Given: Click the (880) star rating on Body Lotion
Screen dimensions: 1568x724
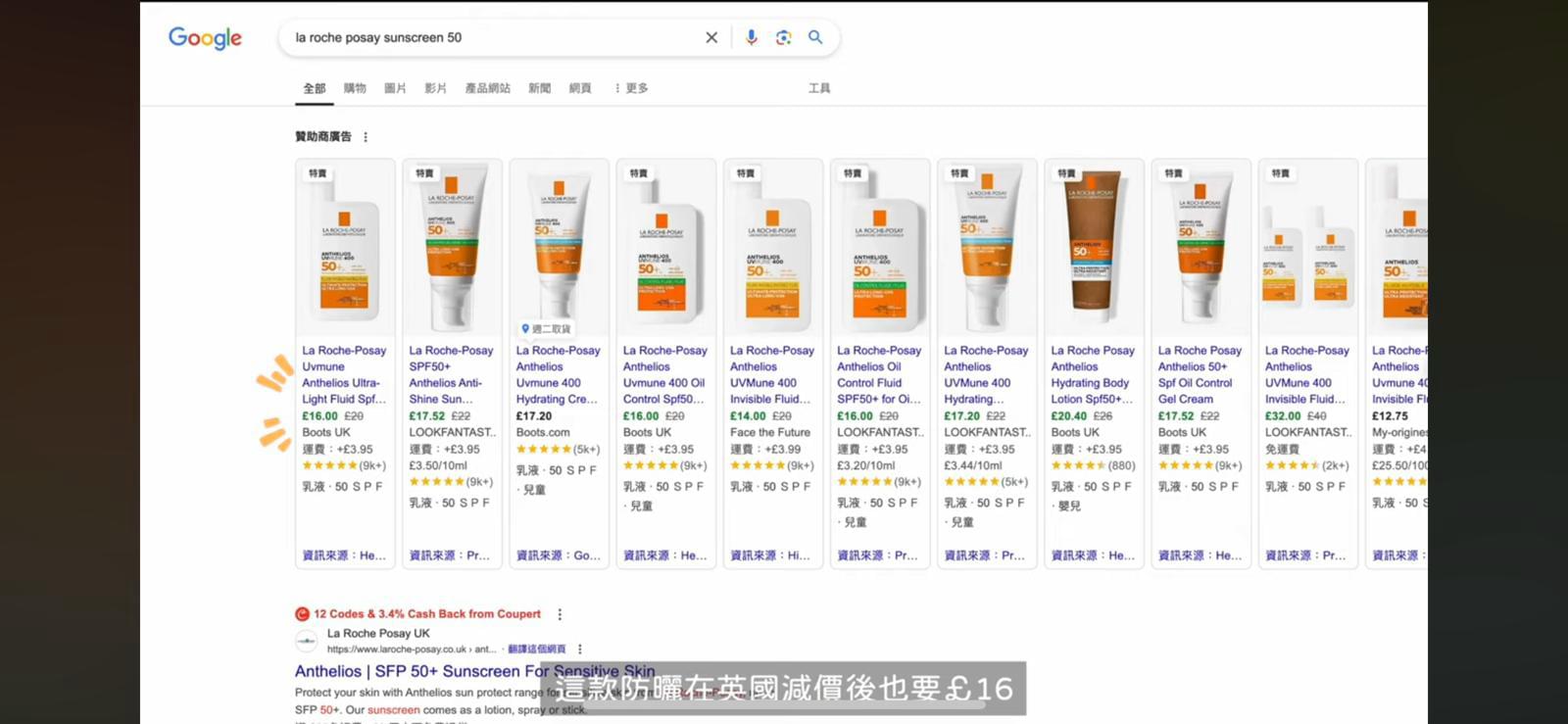Looking at the screenshot, I should tap(1093, 465).
